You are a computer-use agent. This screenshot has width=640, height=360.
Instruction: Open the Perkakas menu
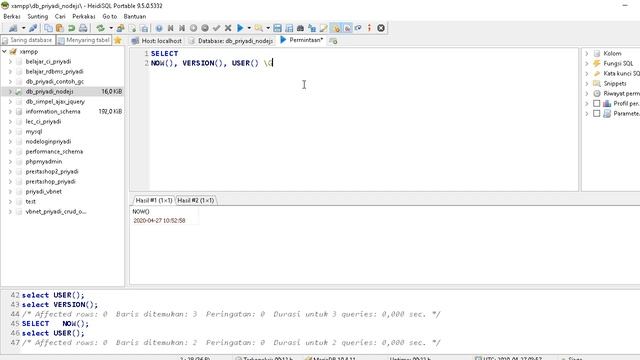pyautogui.click(x=84, y=16)
